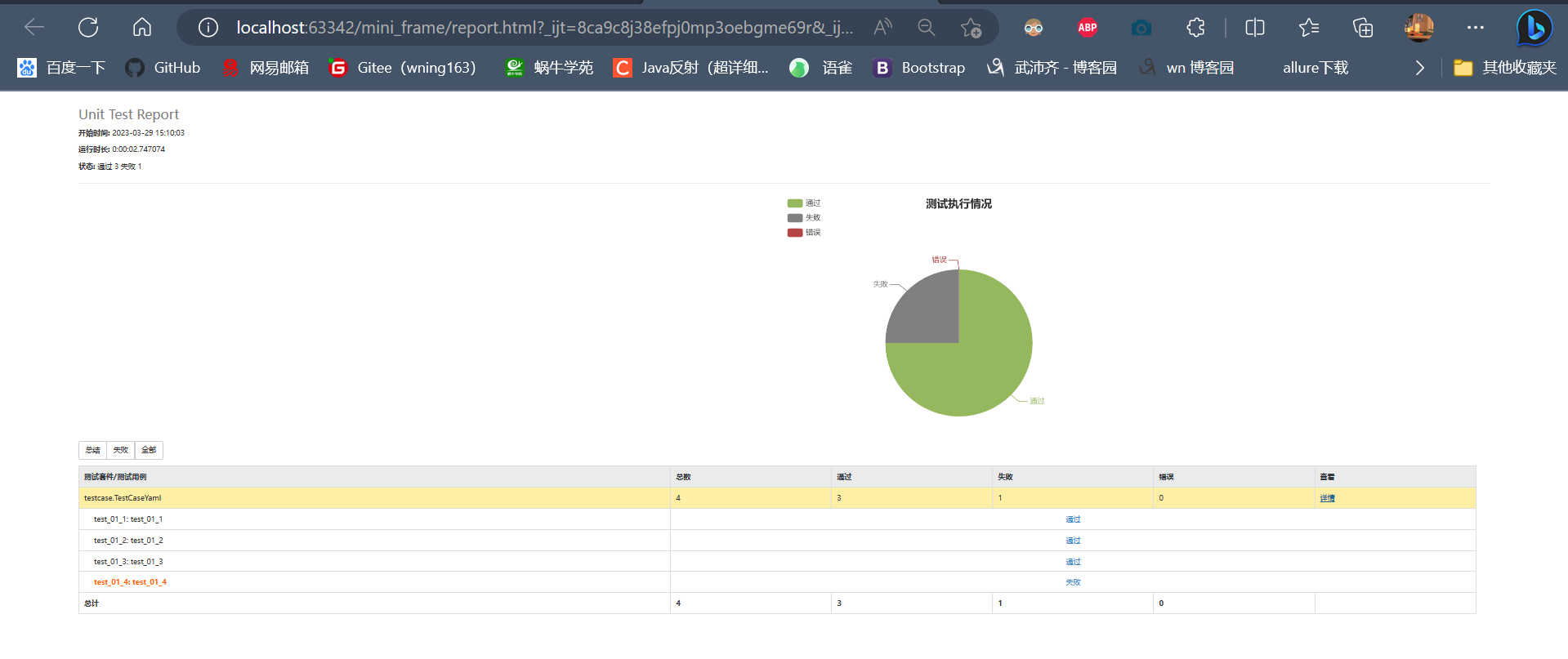Open the 网易邮箱 bookmark

(x=265, y=68)
